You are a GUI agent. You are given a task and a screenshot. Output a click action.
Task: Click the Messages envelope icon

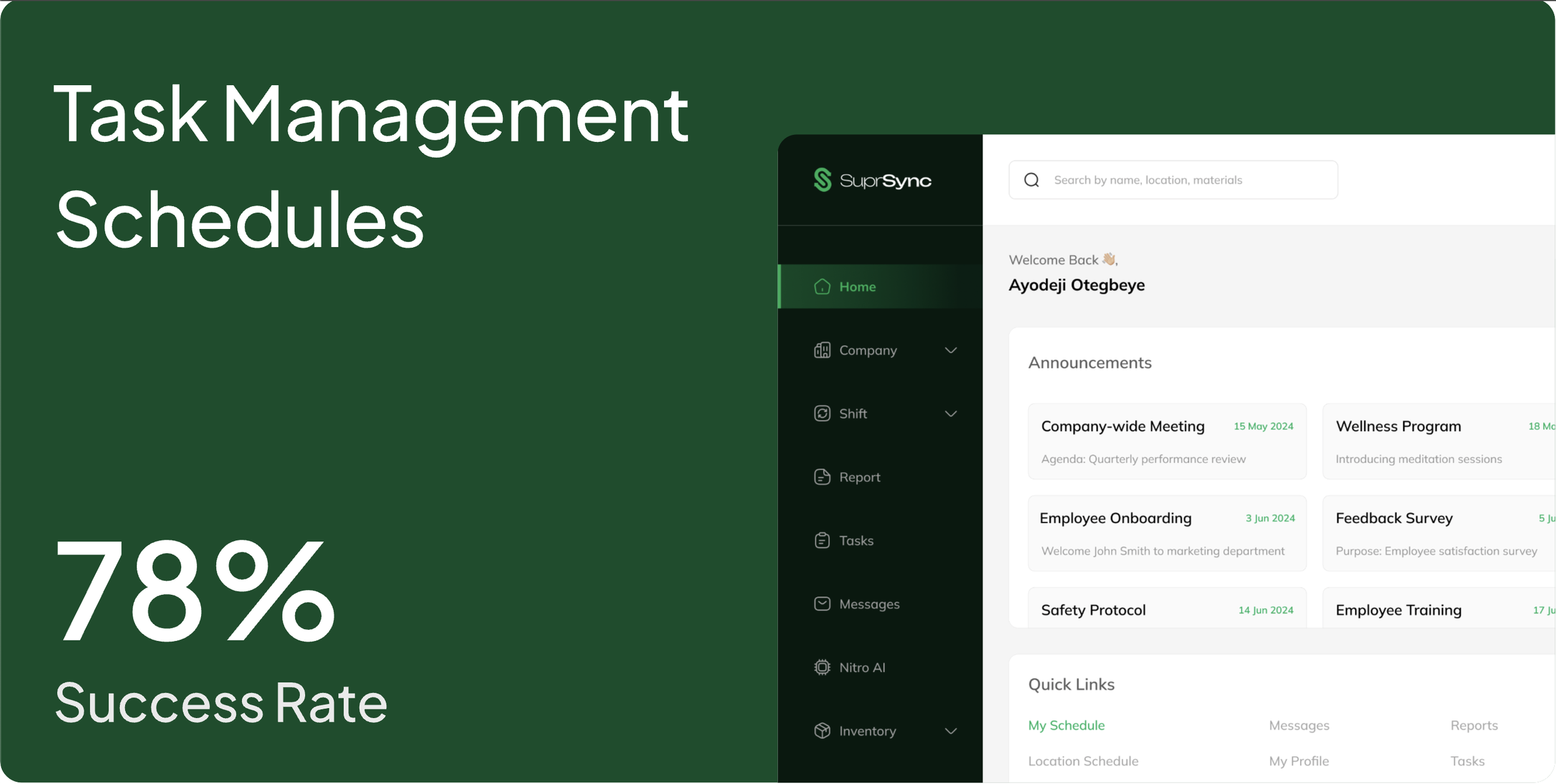822,604
